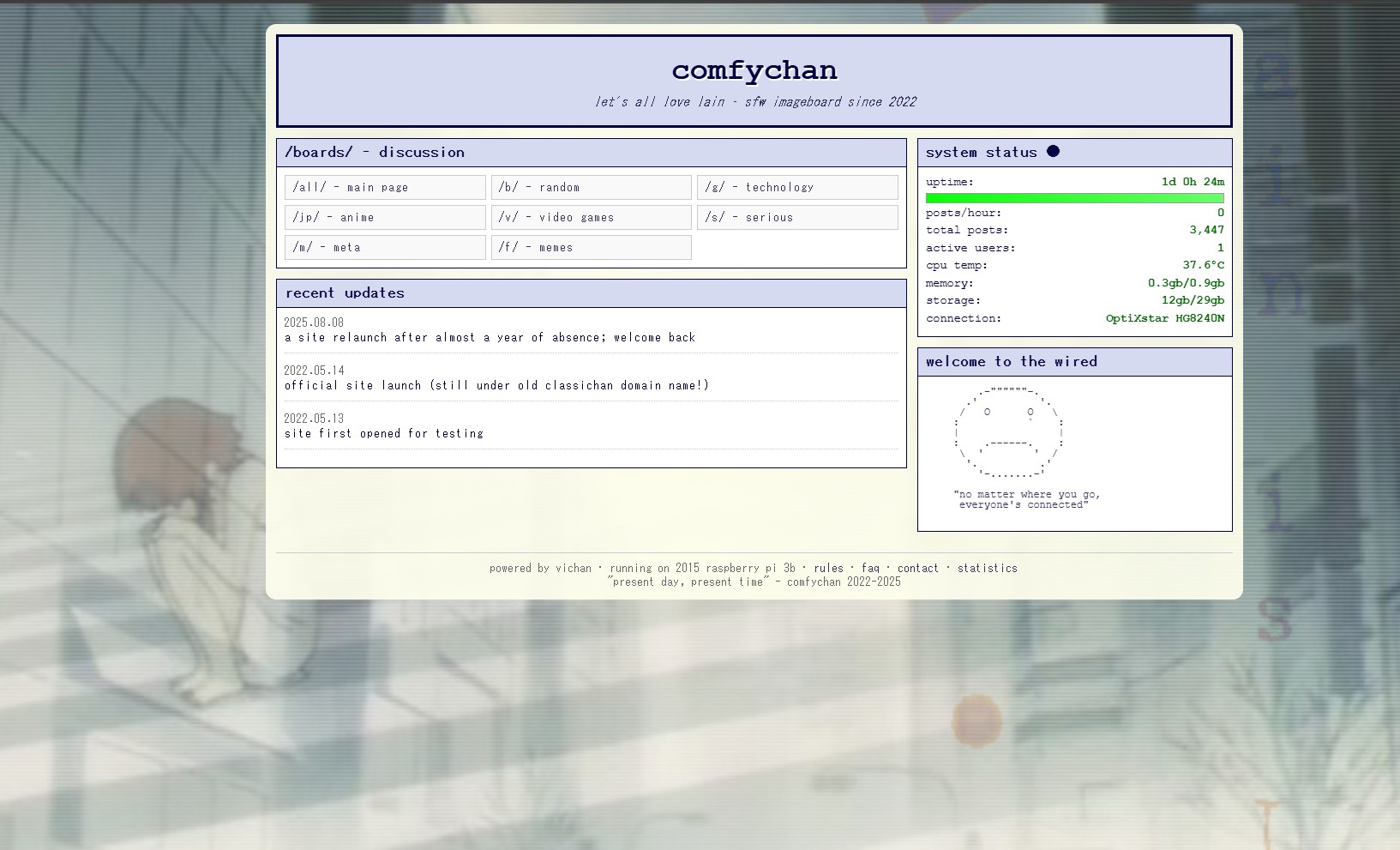Open the faq footer link
The width and height of the screenshot is (1400, 850).
tap(870, 568)
